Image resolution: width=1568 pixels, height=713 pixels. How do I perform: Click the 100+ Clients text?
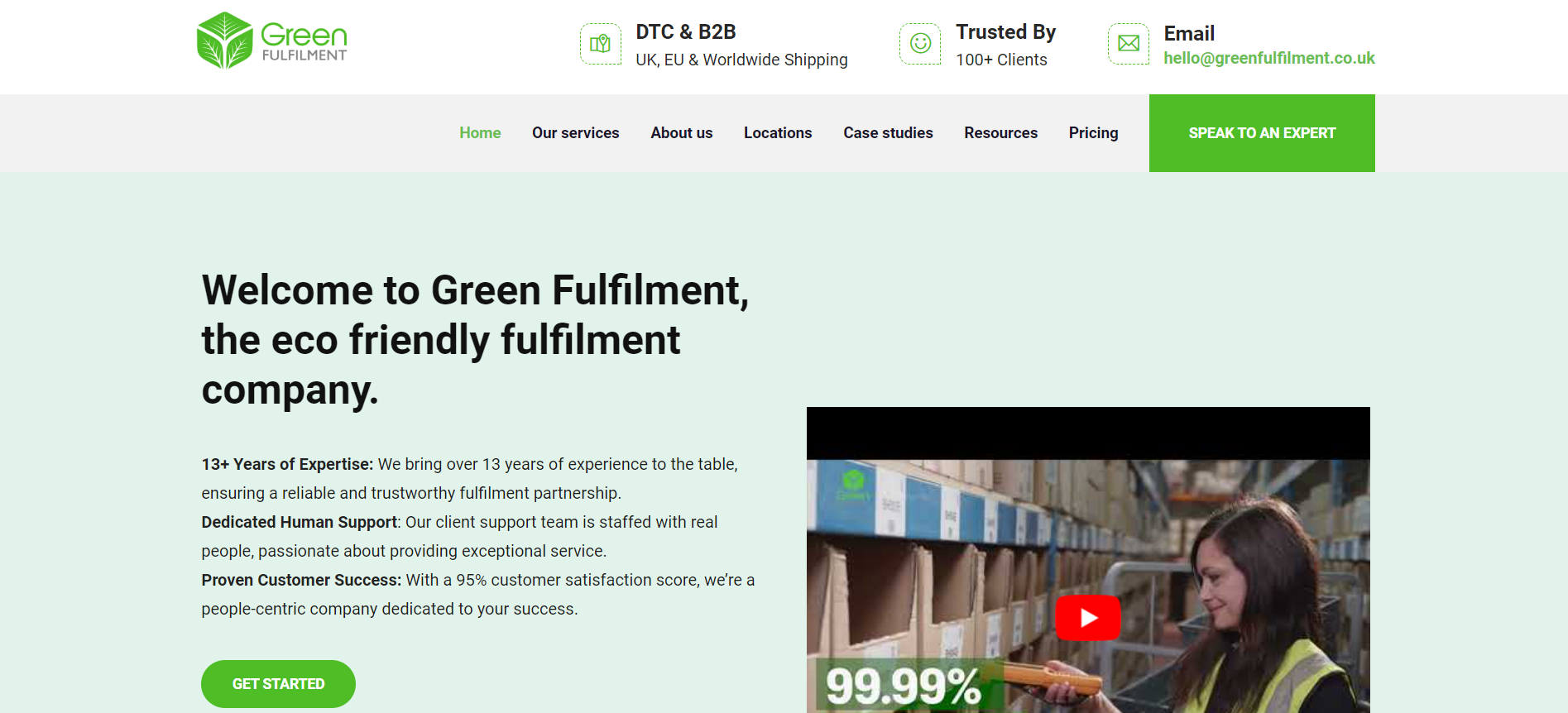pyautogui.click(x=1001, y=60)
